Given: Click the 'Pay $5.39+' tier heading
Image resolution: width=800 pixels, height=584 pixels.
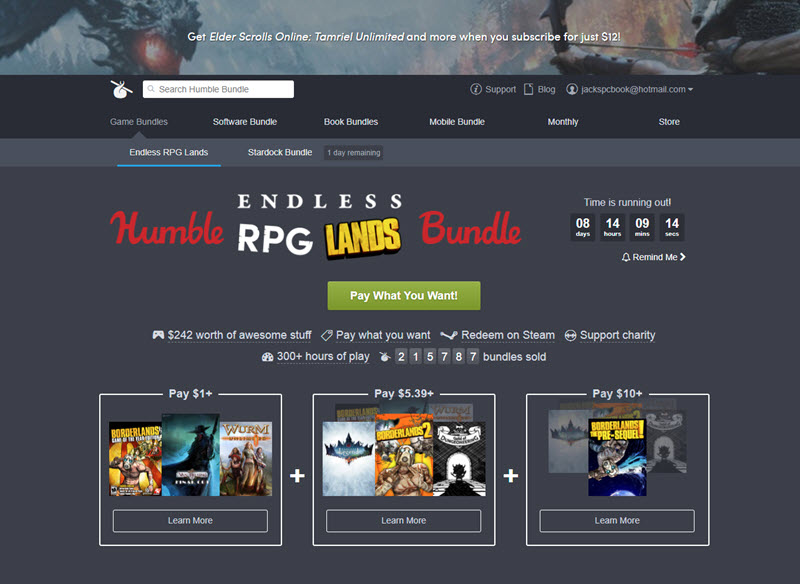Looking at the screenshot, I should tap(404, 394).
